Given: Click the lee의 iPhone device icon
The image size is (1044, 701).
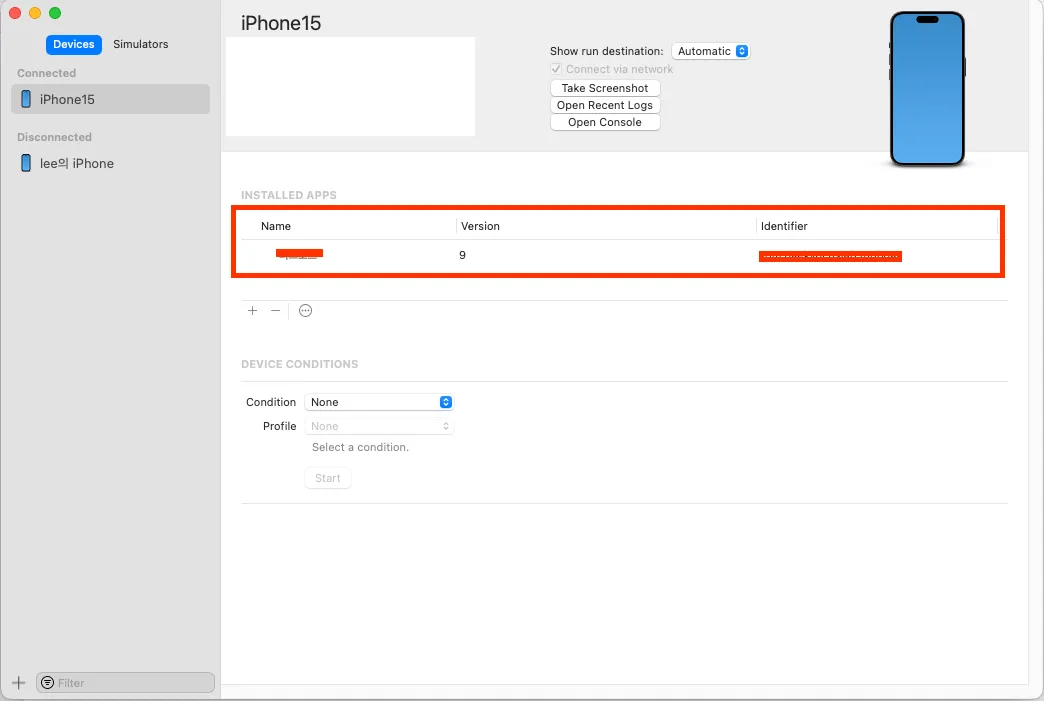Looking at the screenshot, I should 26,163.
